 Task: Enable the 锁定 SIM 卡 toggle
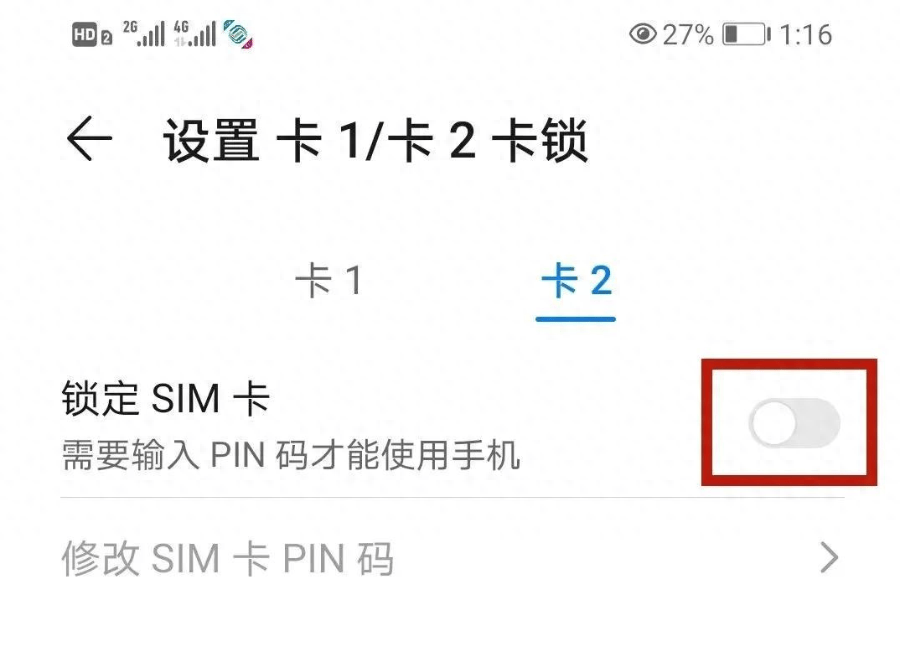point(794,424)
